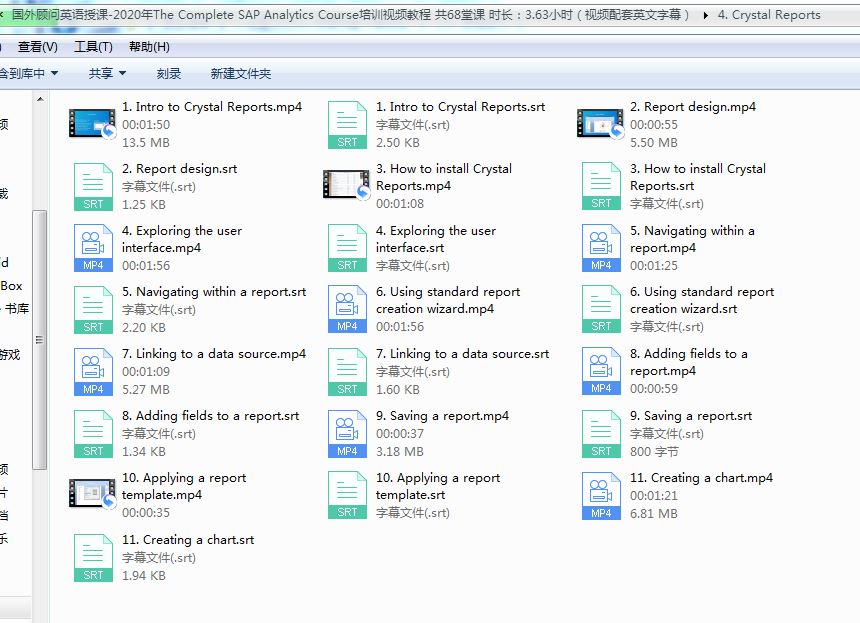
Task: Click the navigation pane scrollbar thumb
Action: pyautogui.click(x=39, y=339)
